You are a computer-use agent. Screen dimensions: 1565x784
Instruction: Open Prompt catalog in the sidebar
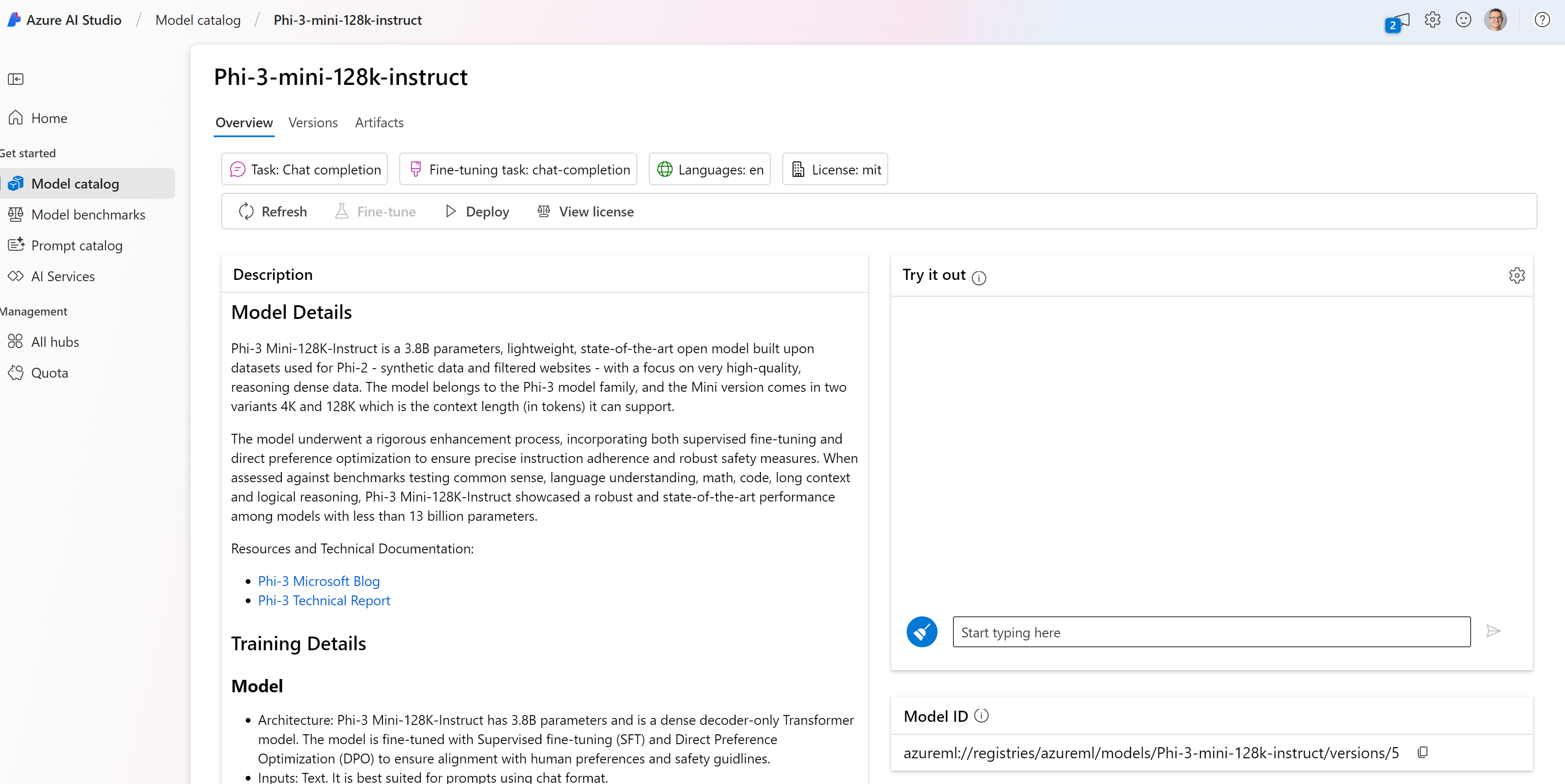coord(77,245)
